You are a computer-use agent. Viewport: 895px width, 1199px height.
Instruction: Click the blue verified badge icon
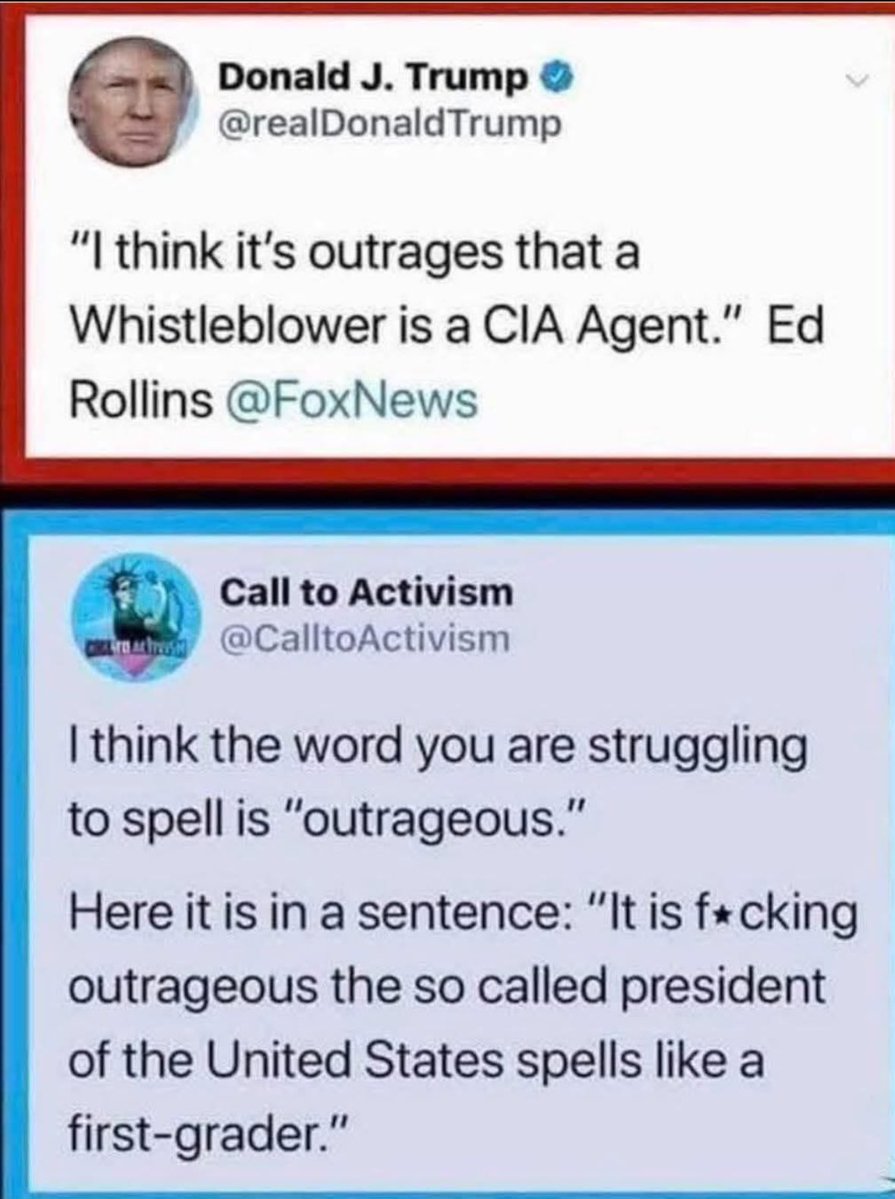pos(554,78)
